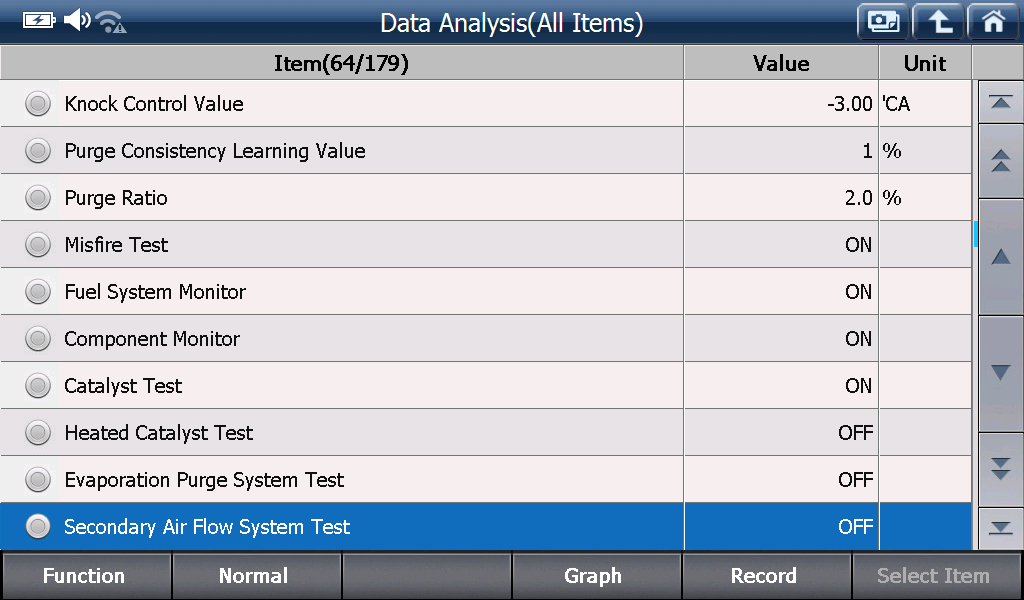
Task: Move up one row arrow
Action: pyautogui.click(x=1000, y=257)
